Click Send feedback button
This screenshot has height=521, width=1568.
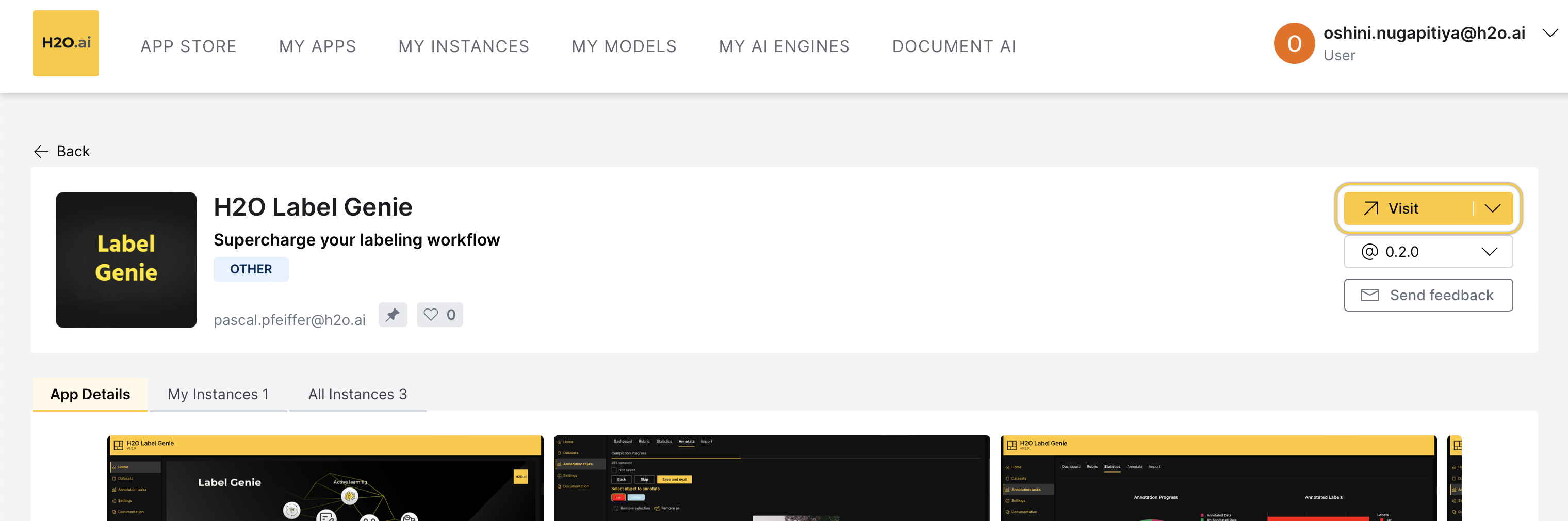tap(1427, 295)
